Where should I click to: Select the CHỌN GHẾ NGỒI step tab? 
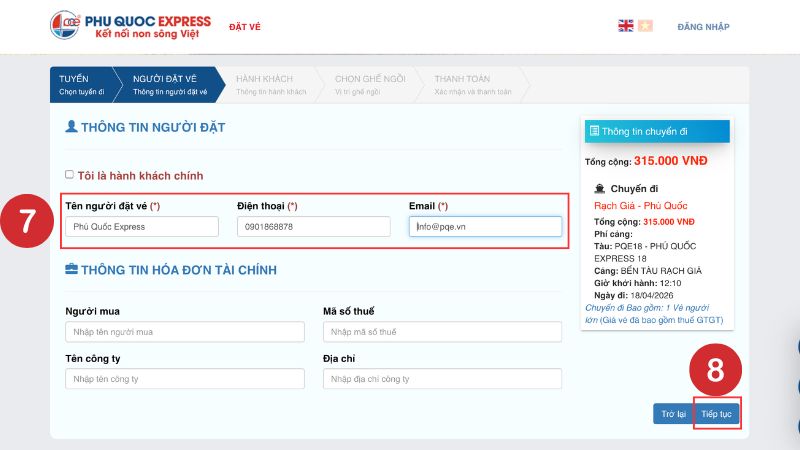point(369,85)
